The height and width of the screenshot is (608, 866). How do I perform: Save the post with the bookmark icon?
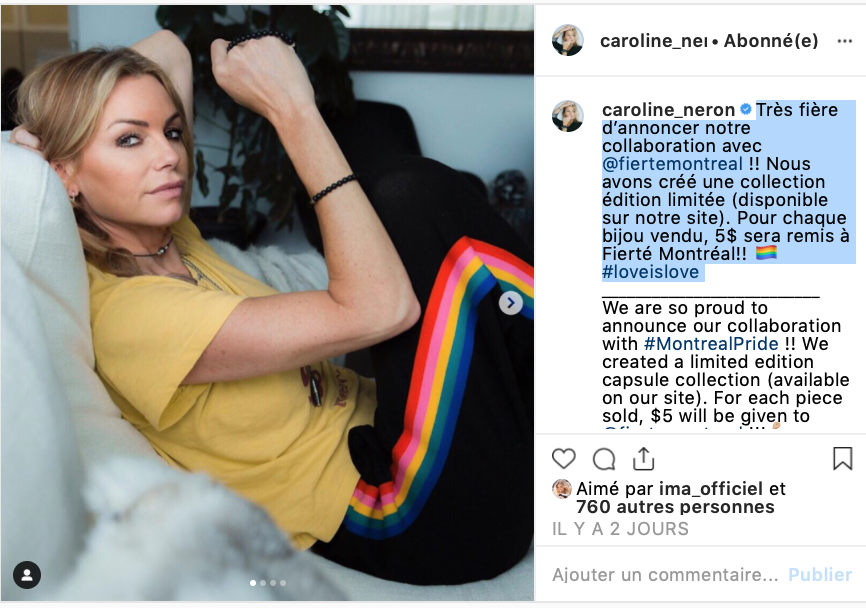tap(842, 459)
